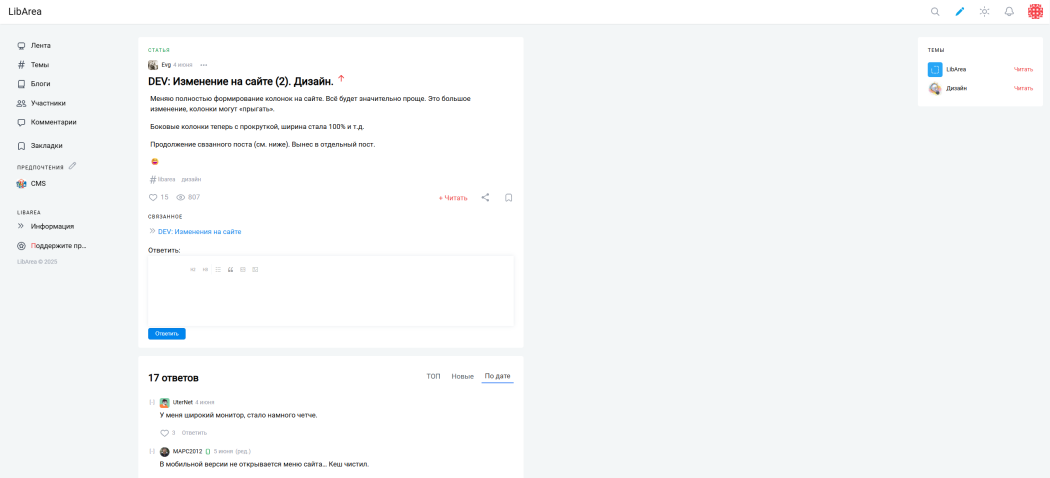Click the blue LibArea topic icon
1050x478 pixels.
[935, 69]
